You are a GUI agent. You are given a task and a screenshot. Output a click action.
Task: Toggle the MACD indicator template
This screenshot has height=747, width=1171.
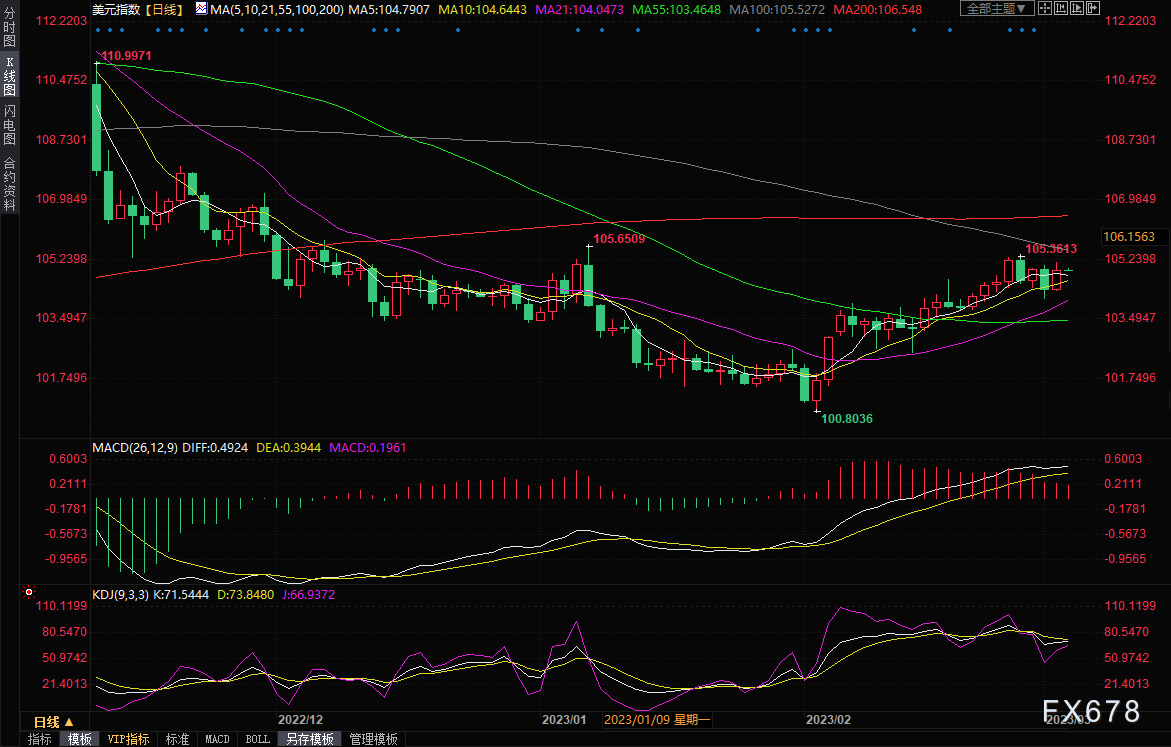[217, 739]
